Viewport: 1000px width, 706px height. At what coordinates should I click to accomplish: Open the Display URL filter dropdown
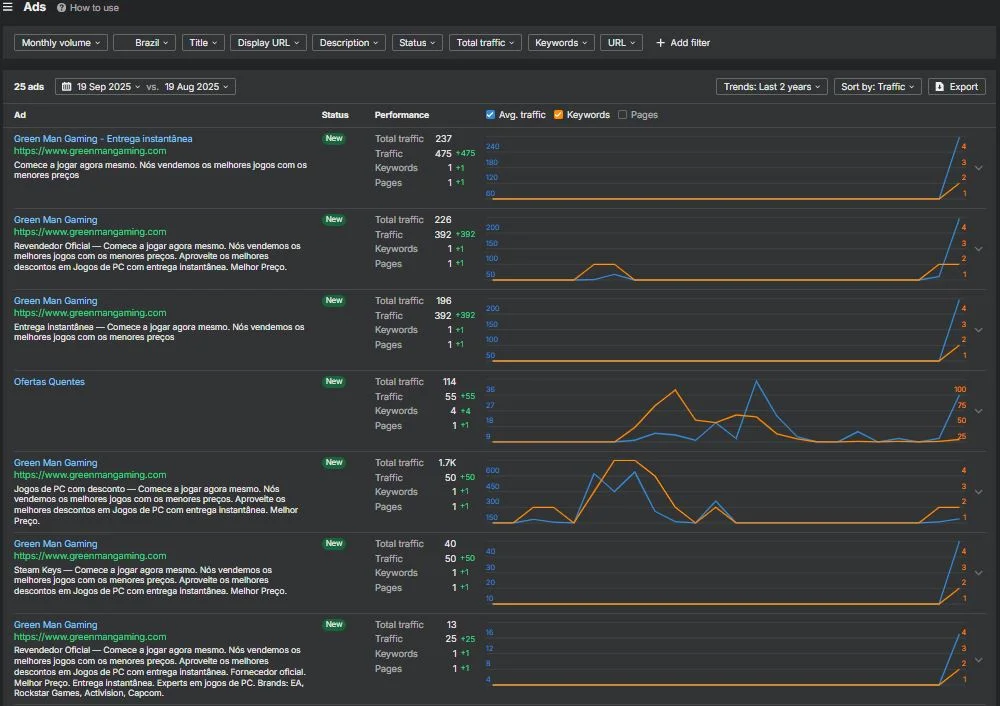(268, 43)
